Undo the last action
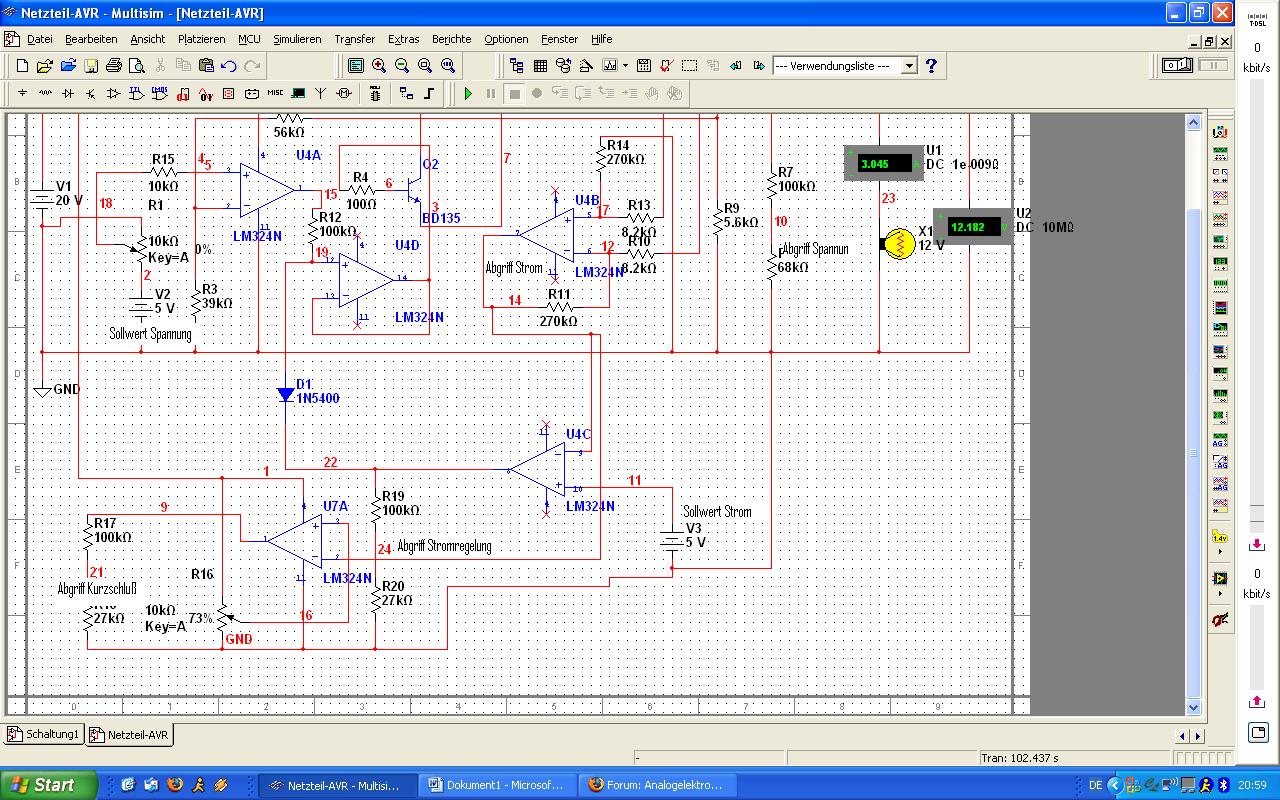 pyautogui.click(x=229, y=66)
